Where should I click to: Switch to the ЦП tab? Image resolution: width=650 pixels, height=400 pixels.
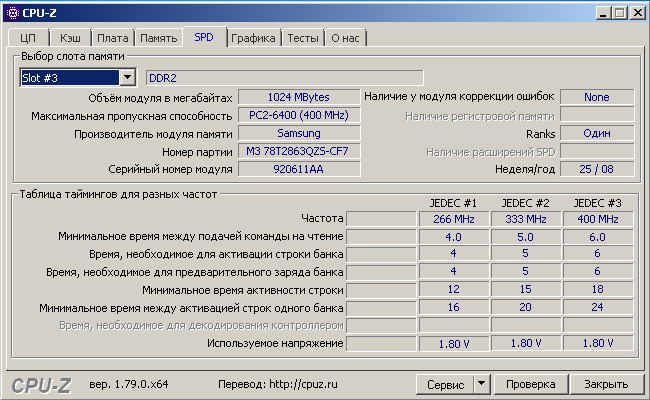(28, 38)
